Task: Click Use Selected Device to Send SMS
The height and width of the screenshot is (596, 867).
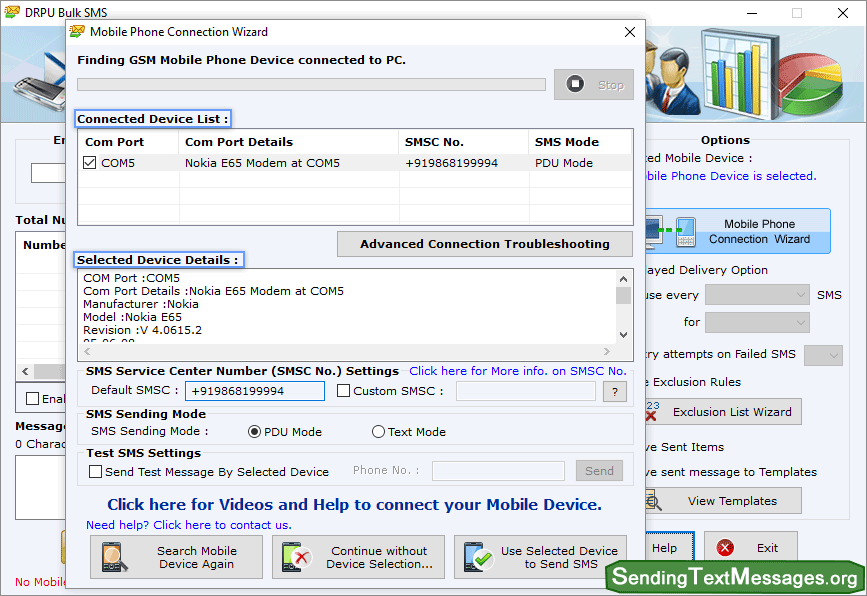Action: click(x=540, y=557)
